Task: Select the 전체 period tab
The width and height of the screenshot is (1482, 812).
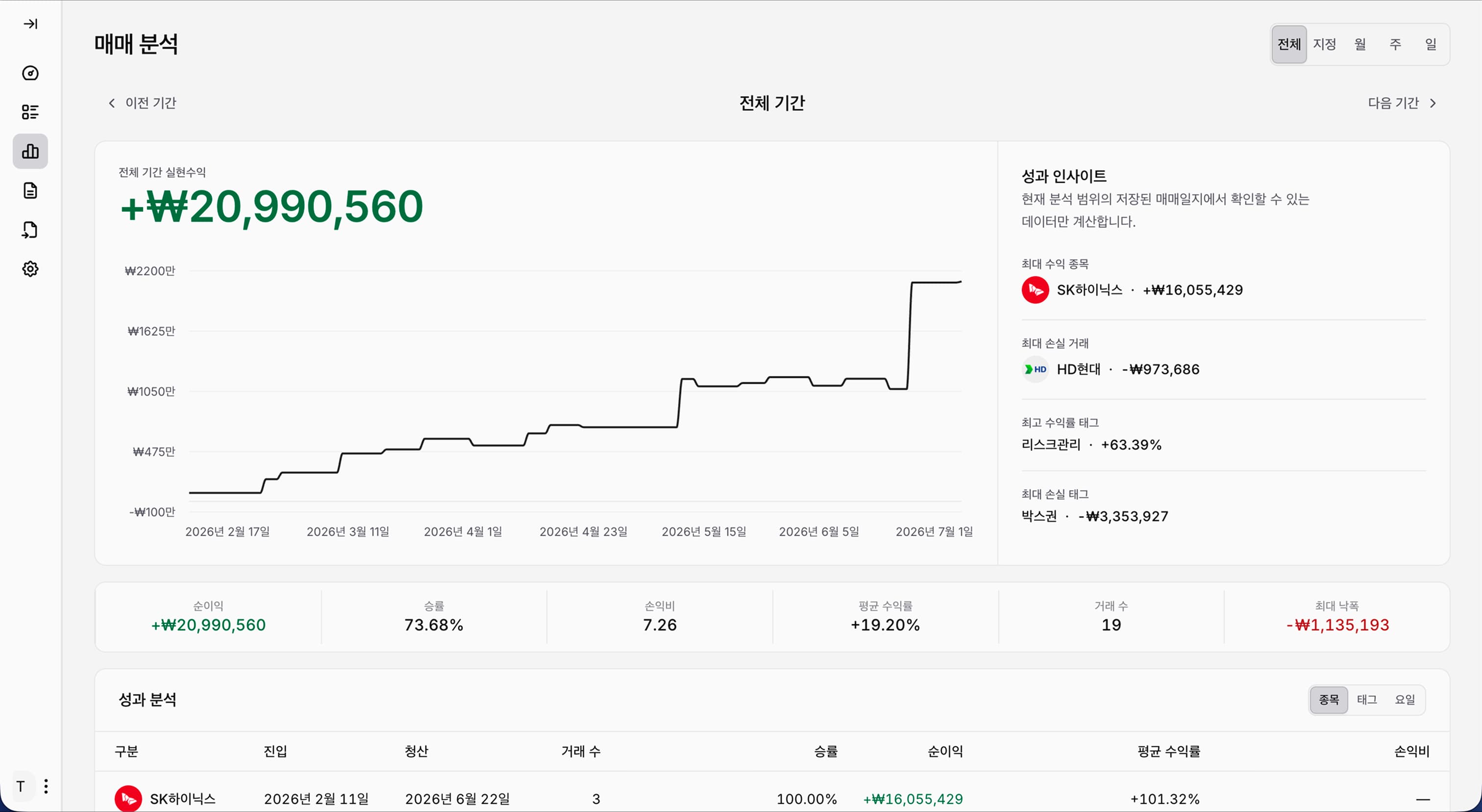Action: tap(1289, 44)
